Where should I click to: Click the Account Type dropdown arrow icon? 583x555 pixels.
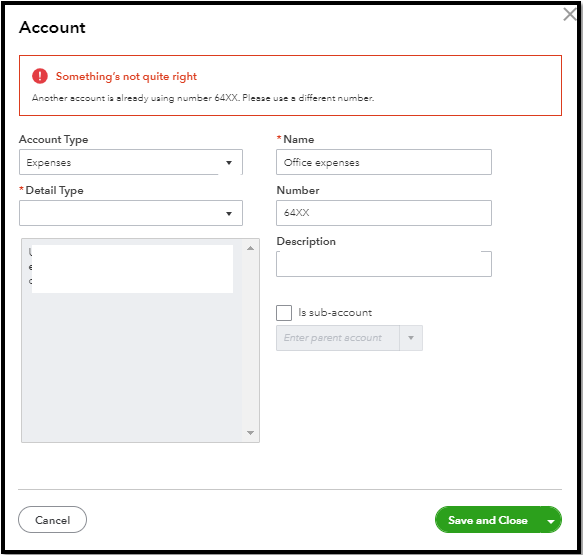coord(229,163)
